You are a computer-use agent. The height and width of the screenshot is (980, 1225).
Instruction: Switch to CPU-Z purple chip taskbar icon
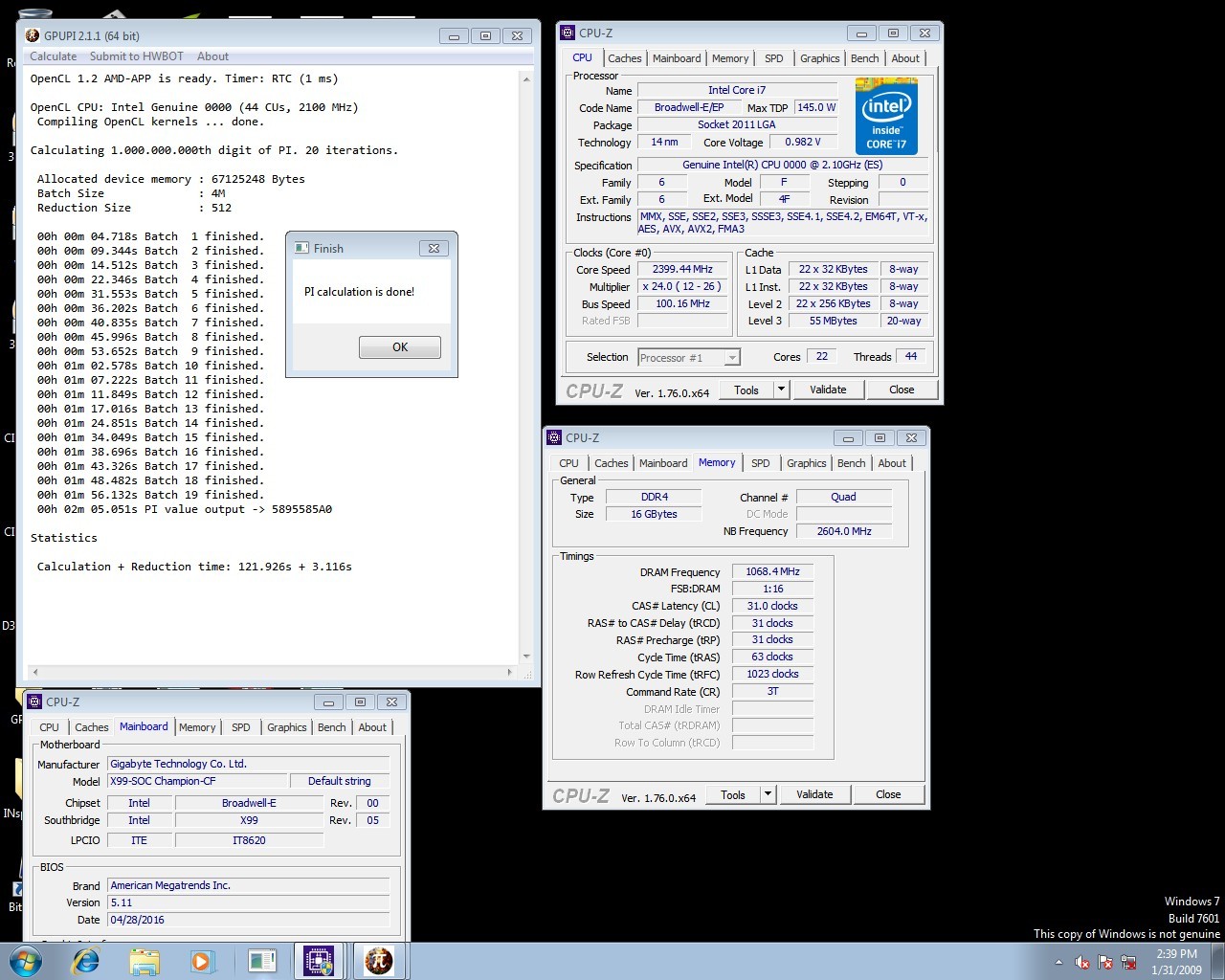(x=319, y=961)
